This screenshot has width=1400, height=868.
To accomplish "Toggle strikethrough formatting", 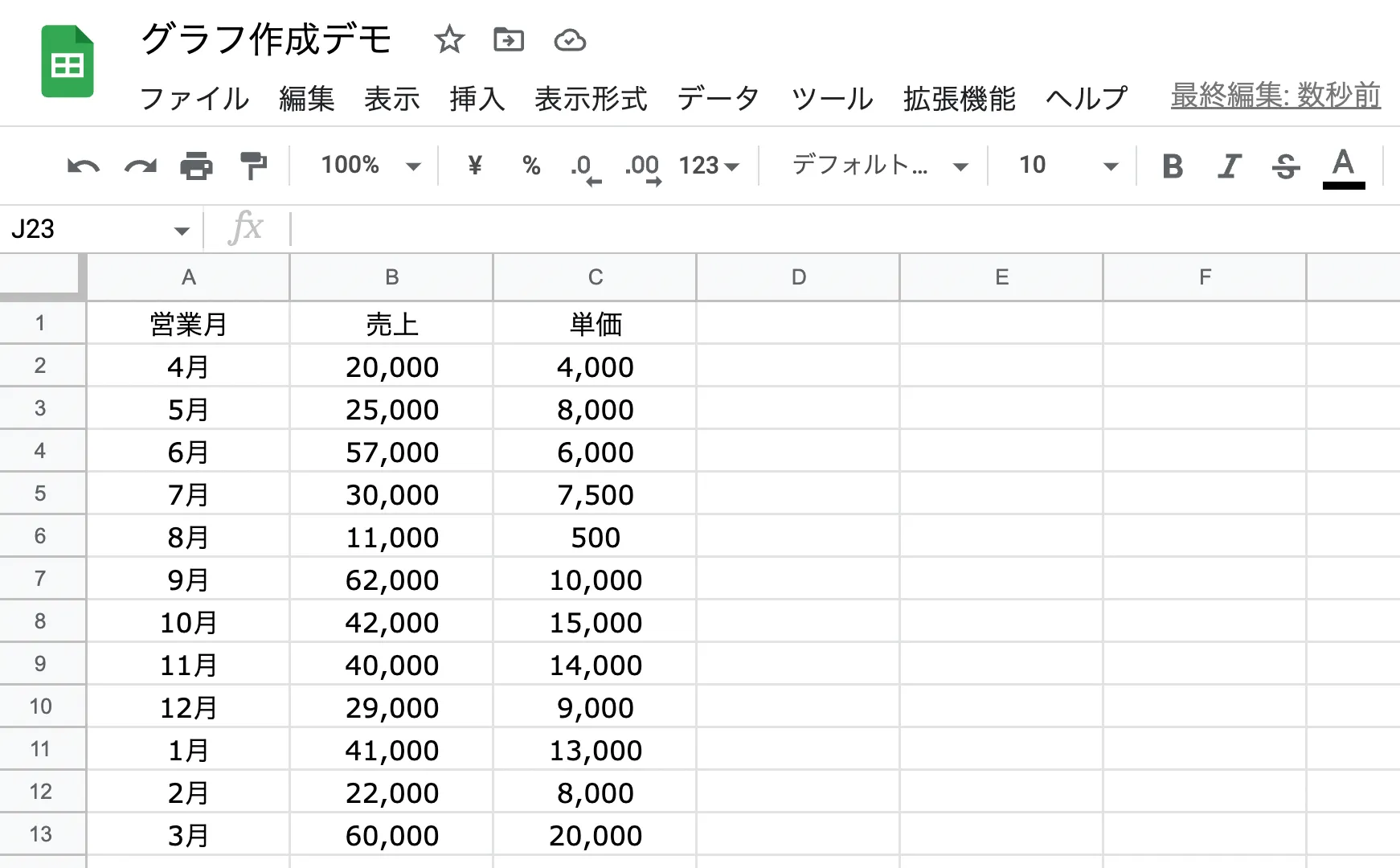I will pos(1286,166).
